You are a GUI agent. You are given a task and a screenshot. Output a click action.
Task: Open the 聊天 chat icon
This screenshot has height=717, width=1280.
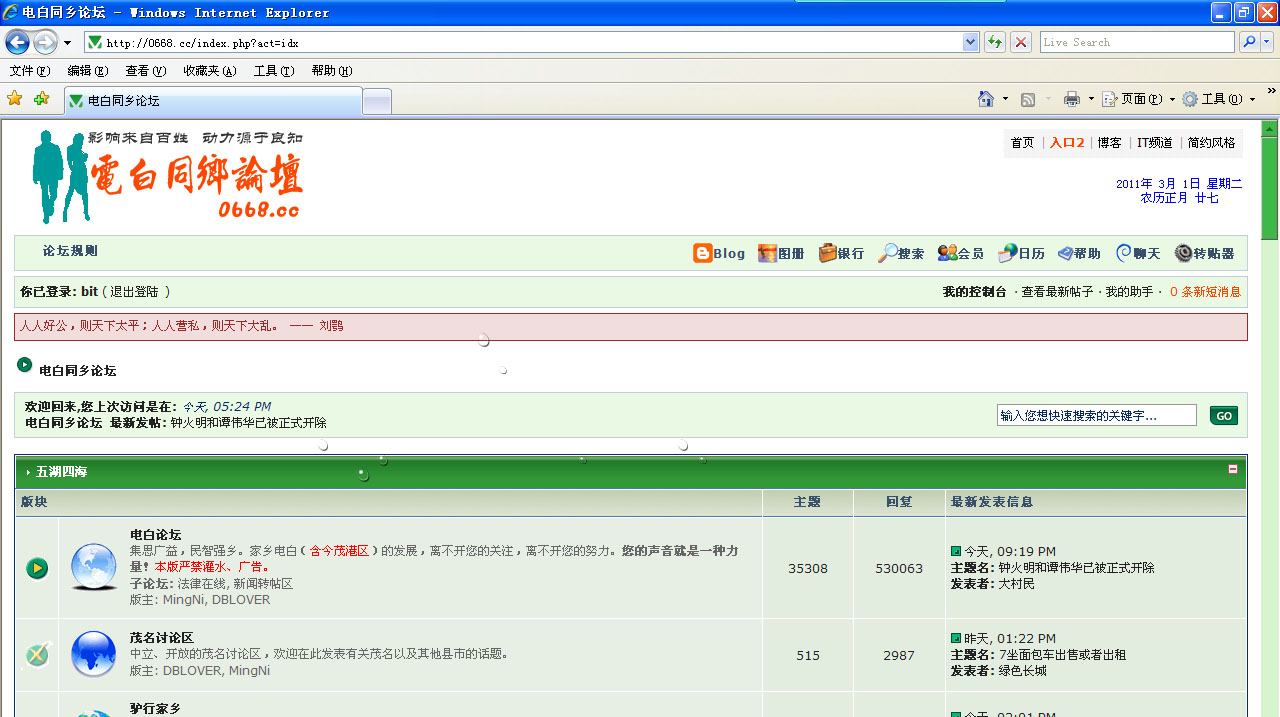coord(1124,254)
